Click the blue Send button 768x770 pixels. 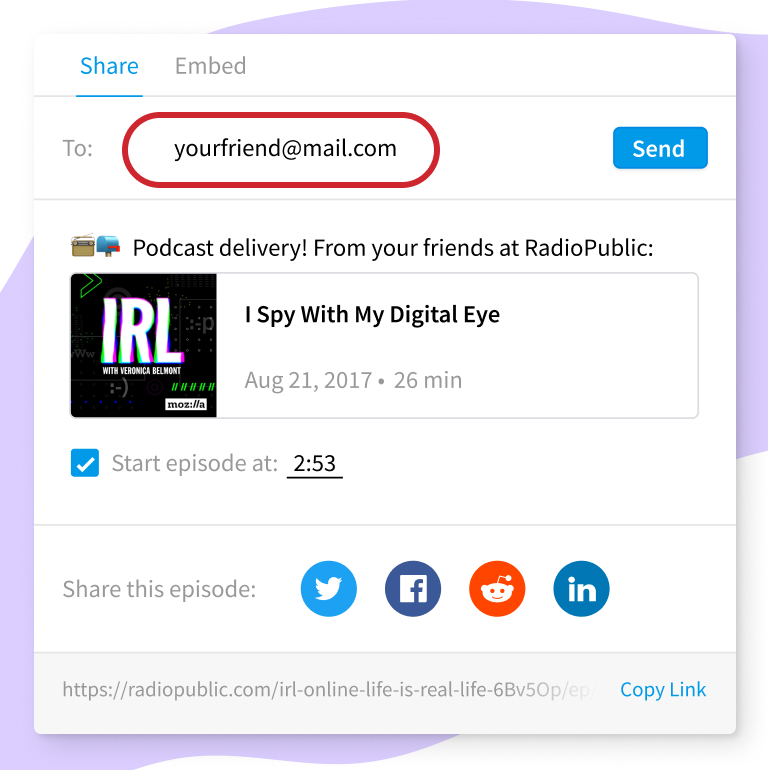click(x=660, y=148)
